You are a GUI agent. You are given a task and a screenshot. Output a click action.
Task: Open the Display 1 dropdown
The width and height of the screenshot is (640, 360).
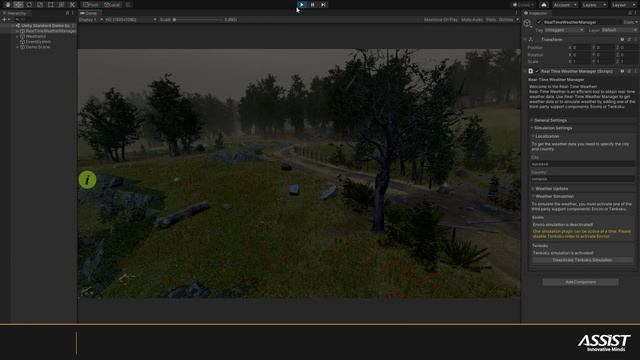tap(91, 20)
